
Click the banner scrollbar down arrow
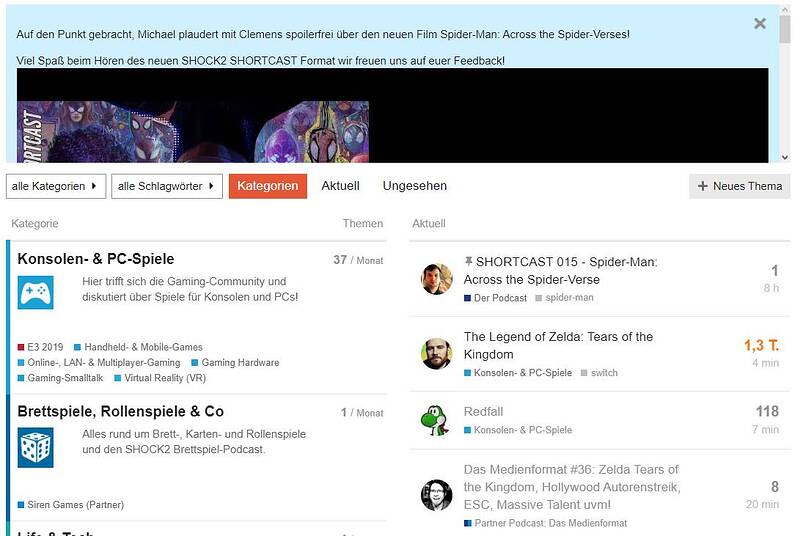785,158
